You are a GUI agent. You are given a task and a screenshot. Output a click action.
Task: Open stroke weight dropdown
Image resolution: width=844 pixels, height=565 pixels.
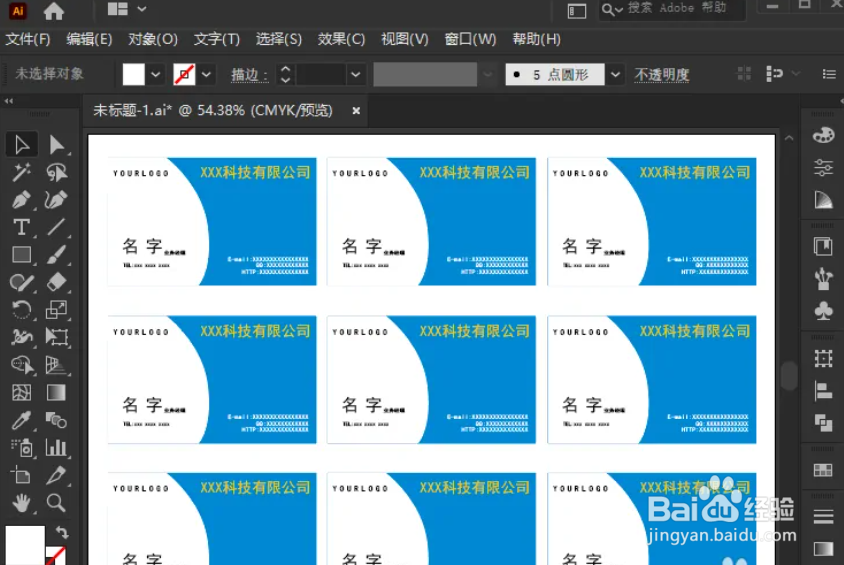[x=355, y=74]
